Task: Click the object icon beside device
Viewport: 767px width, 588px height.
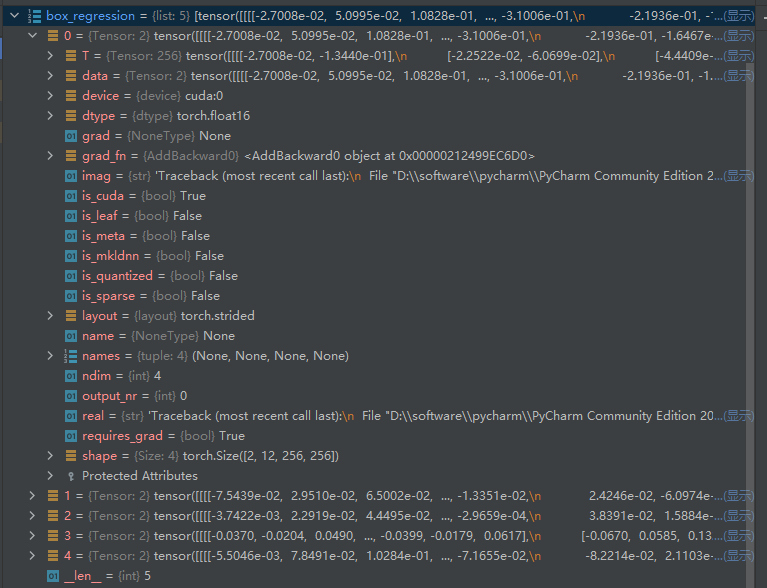Action: coord(71,96)
